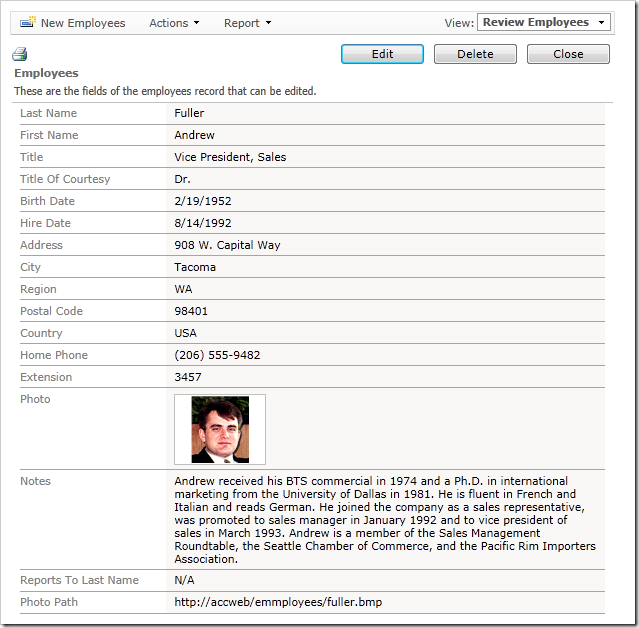Click the Reports To Last Name label
This screenshot has height=628, width=639.
pyautogui.click(x=79, y=580)
